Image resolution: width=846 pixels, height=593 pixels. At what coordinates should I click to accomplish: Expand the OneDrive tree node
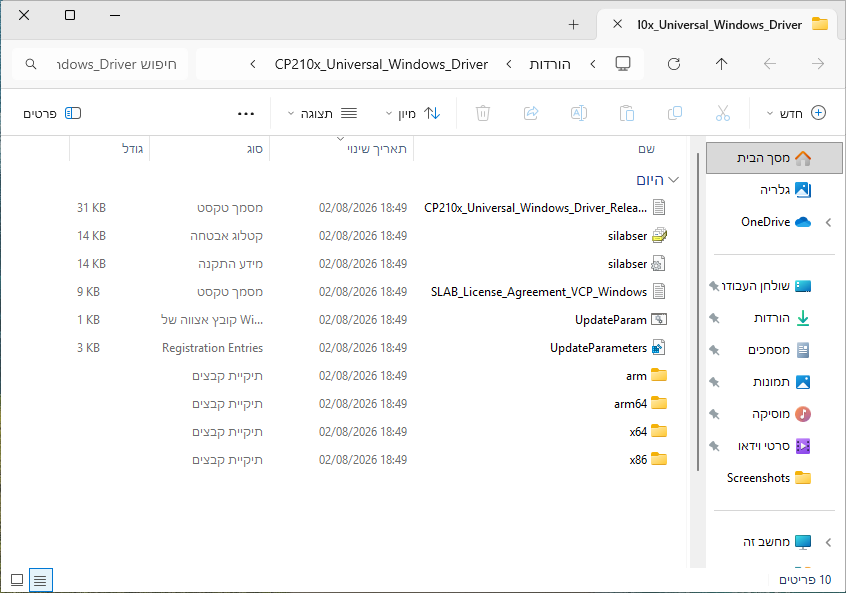828,222
